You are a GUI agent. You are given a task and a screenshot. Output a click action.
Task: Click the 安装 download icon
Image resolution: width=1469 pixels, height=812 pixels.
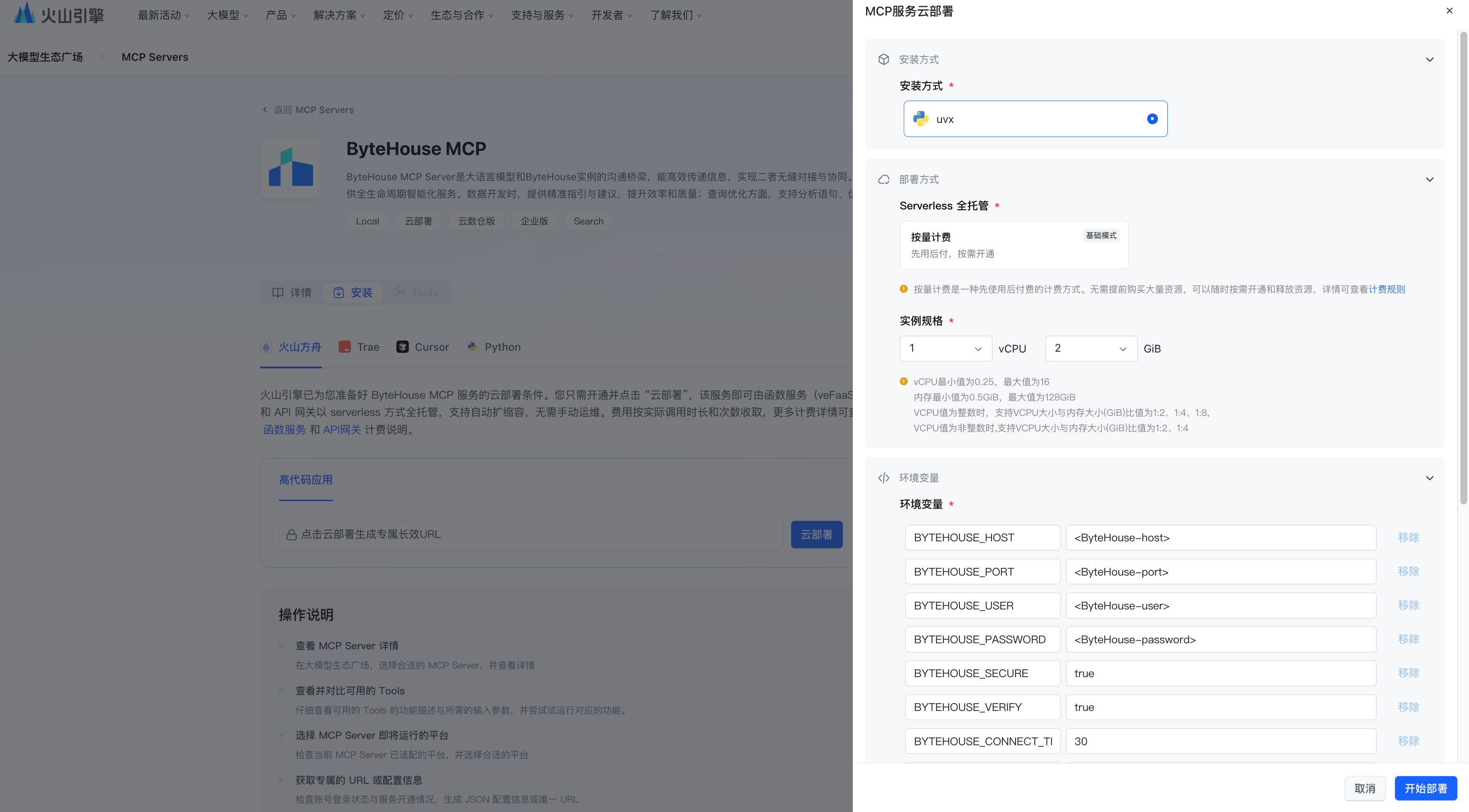[339, 293]
